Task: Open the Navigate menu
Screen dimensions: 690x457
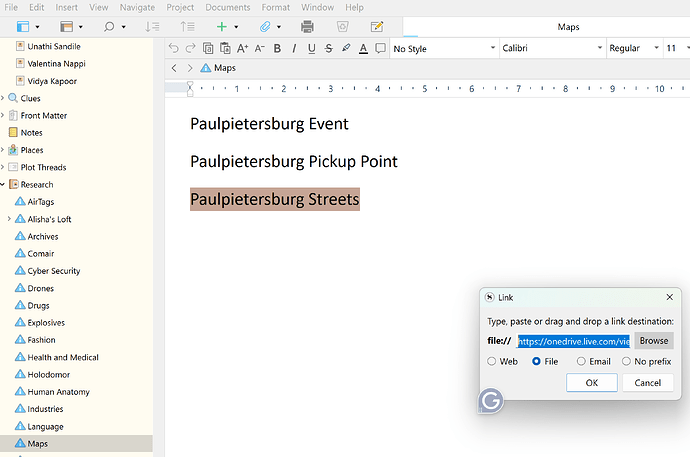Action: [x=137, y=7]
